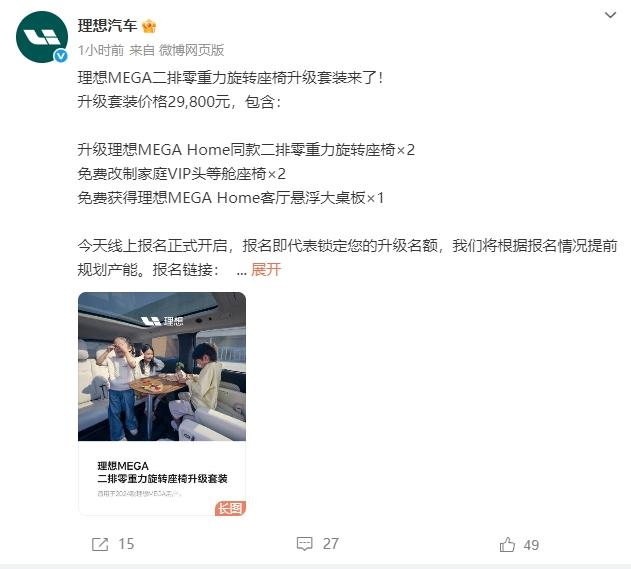Click the 1小时前 timestamp
The width and height of the screenshot is (631, 569).
click(x=101, y=50)
